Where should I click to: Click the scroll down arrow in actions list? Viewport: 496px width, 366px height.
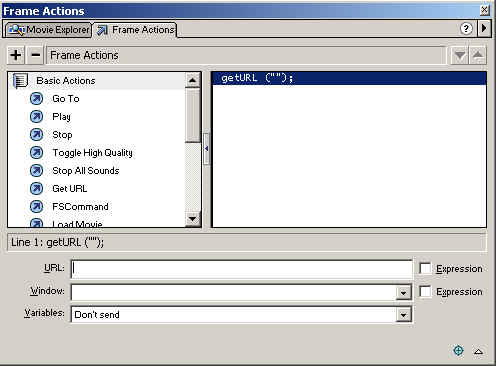[x=192, y=219]
